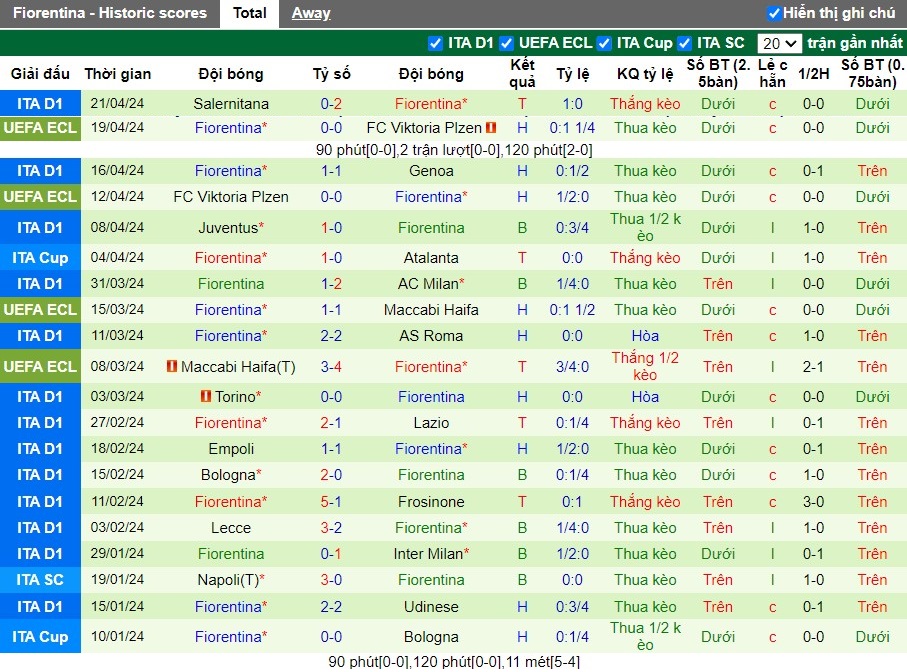Click the 2-1 half-time score on 08/03/24
Viewport: 907px width, 672px height.
(x=813, y=366)
